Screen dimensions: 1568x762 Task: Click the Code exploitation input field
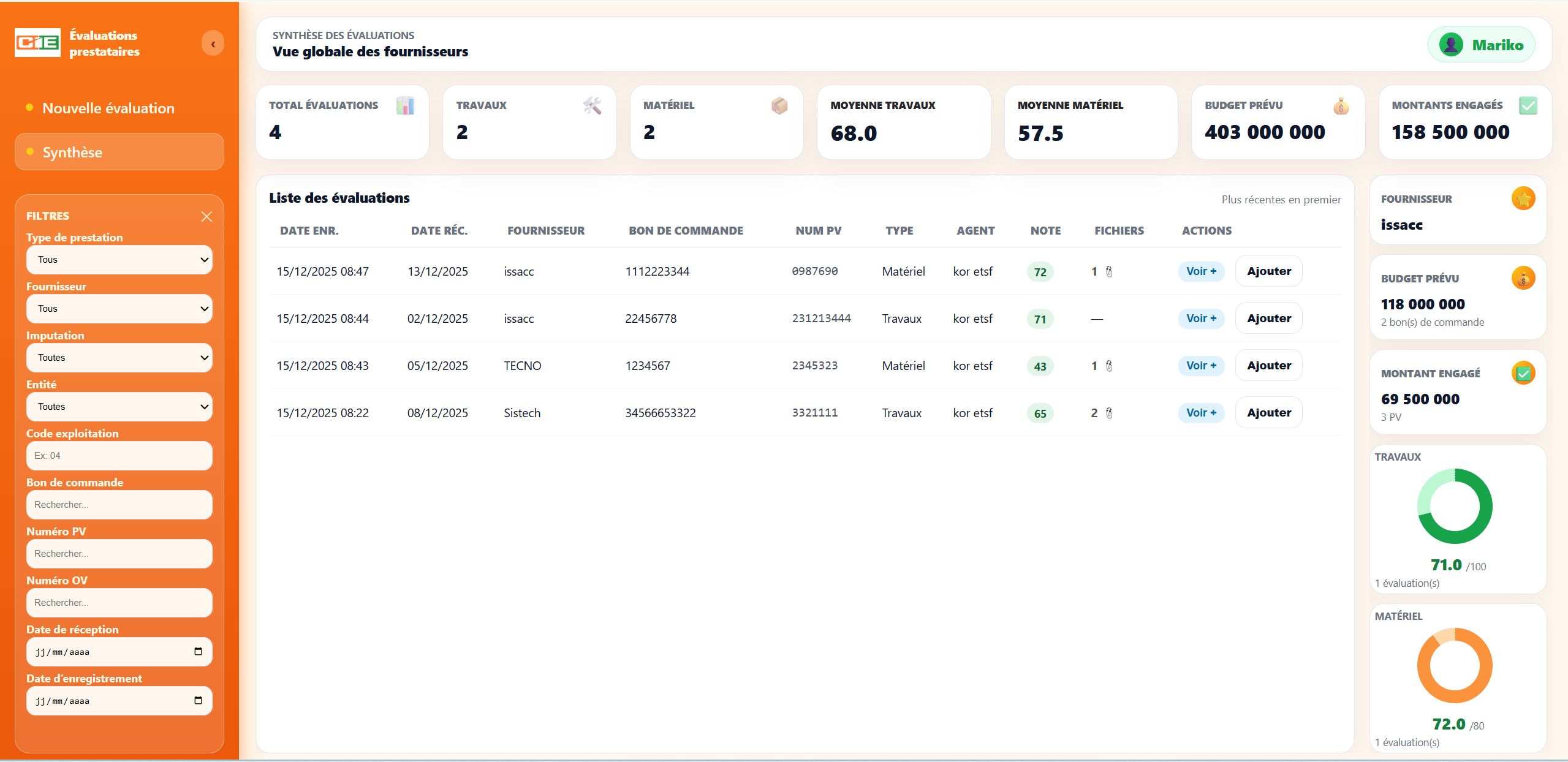[x=119, y=456]
